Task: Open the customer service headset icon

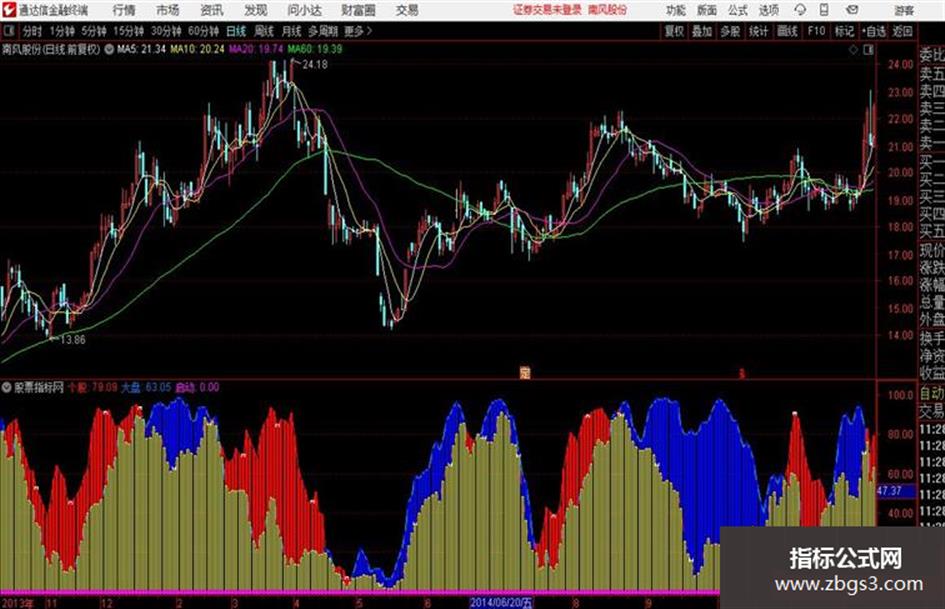Action: (x=800, y=10)
